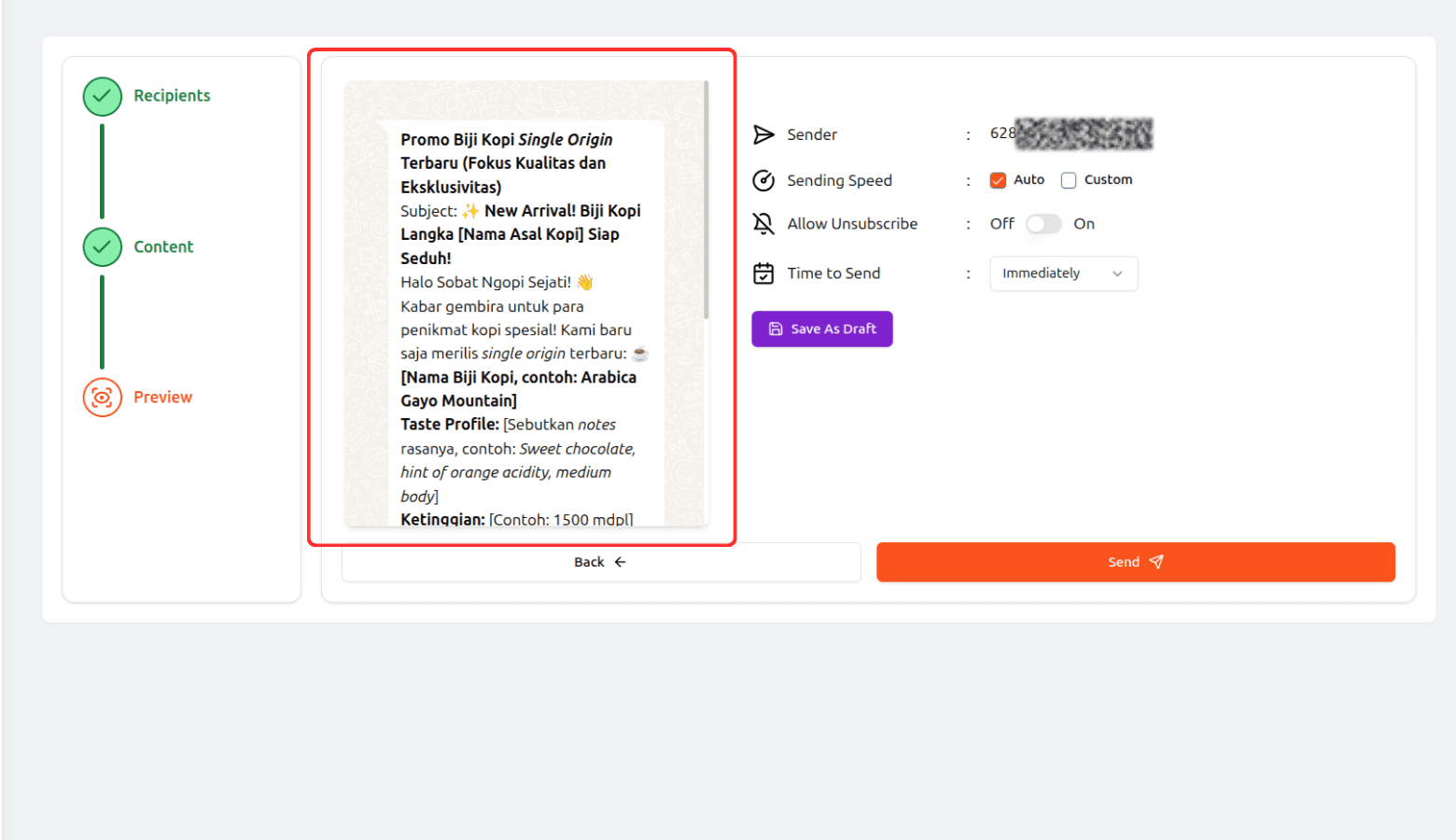Click the Preview step eye icon
Viewport: 1456px width, 840px height.
click(102, 398)
